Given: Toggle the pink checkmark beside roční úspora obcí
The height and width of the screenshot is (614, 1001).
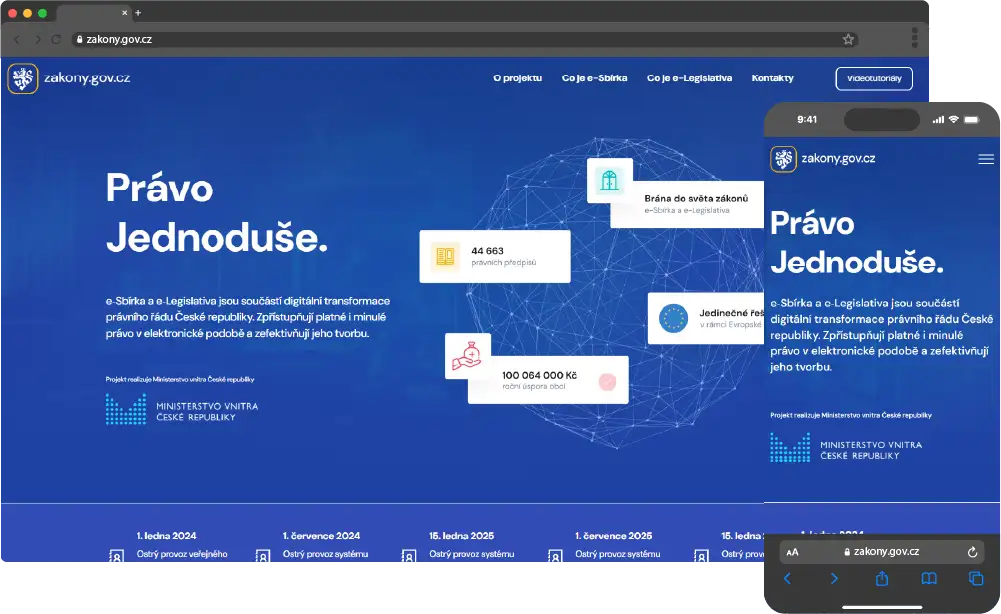Looking at the screenshot, I should pos(608,382).
